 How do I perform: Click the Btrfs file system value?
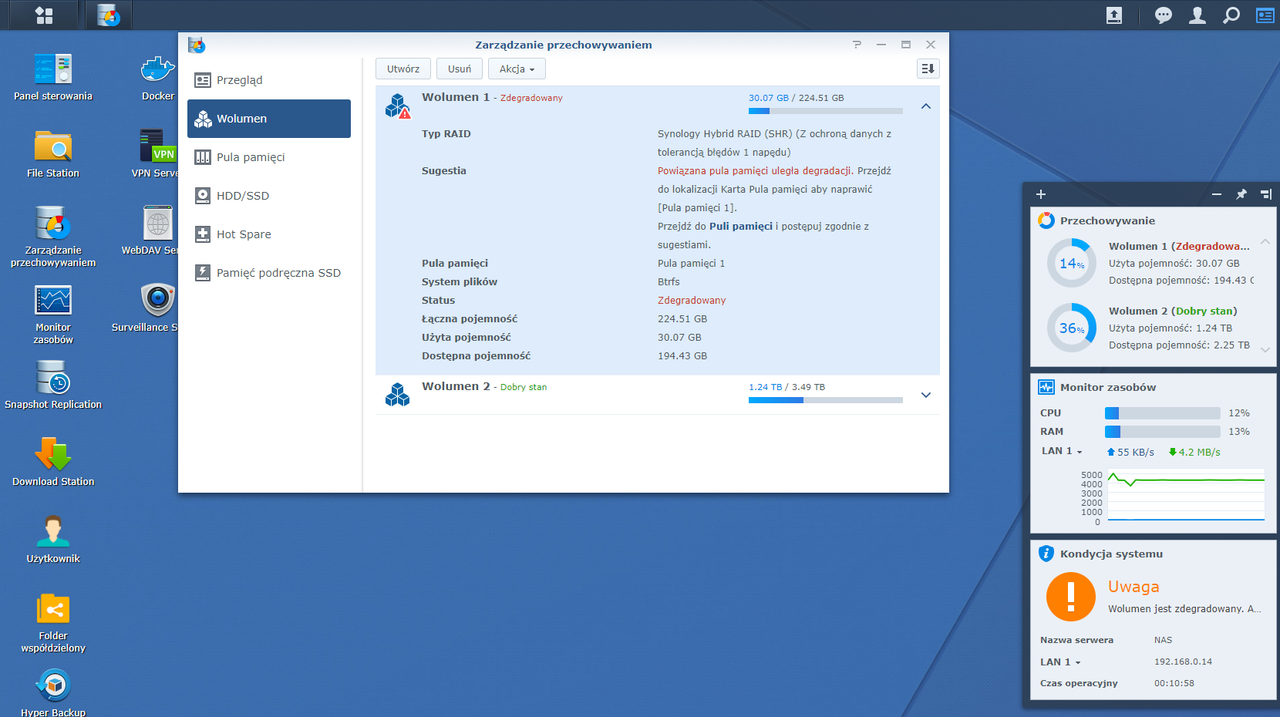[x=668, y=282]
